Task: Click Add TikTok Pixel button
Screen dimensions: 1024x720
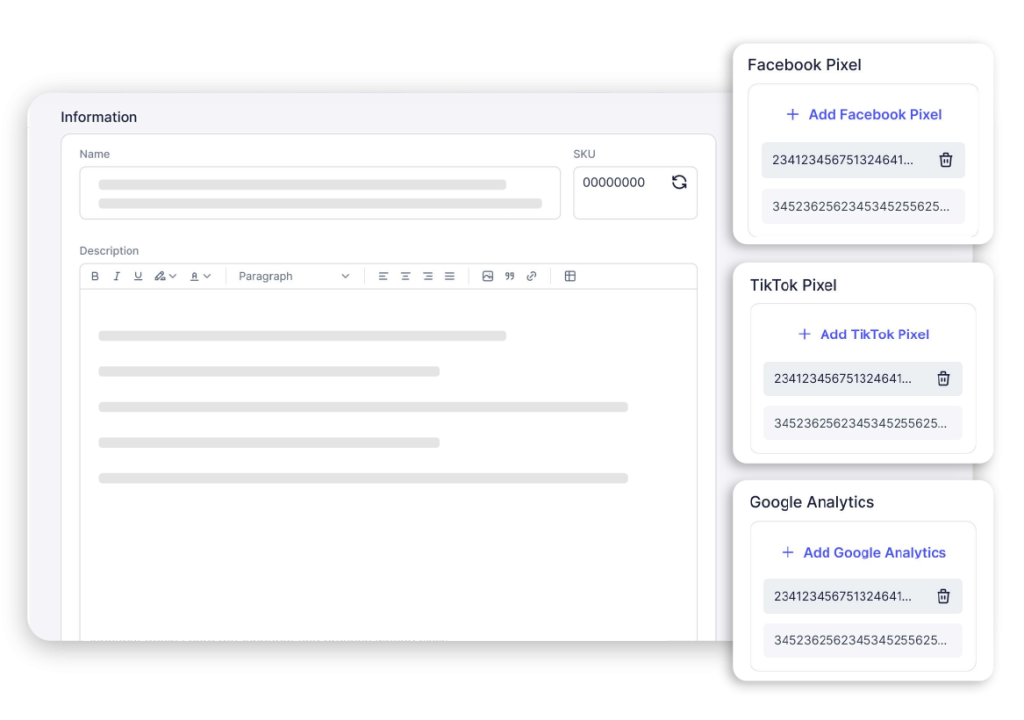Action: 864,334
